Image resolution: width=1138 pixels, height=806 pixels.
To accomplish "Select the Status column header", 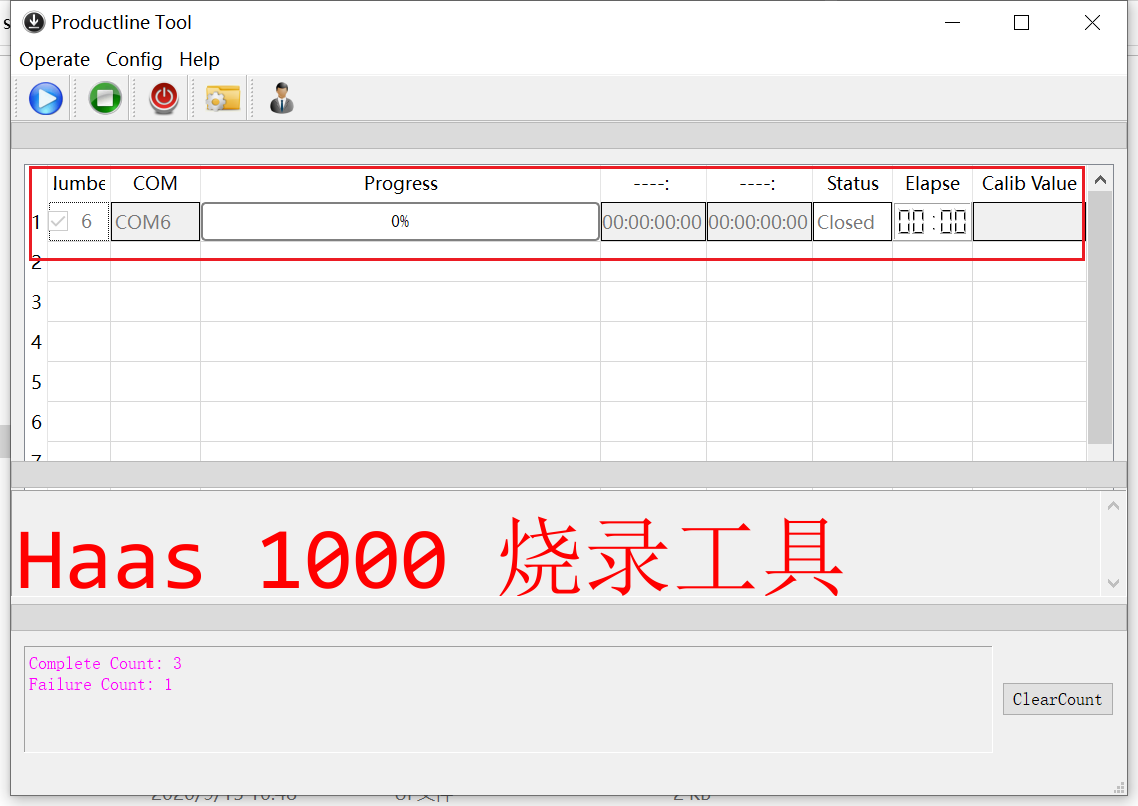I will (x=853, y=184).
